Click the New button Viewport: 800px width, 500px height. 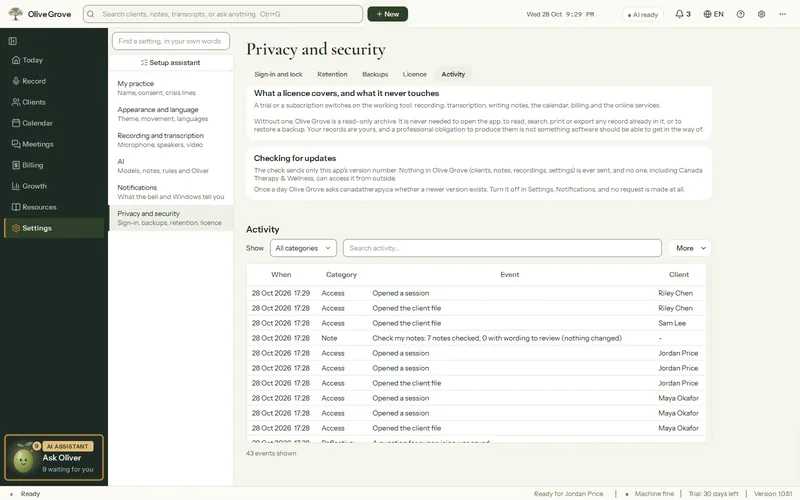click(387, 14)
